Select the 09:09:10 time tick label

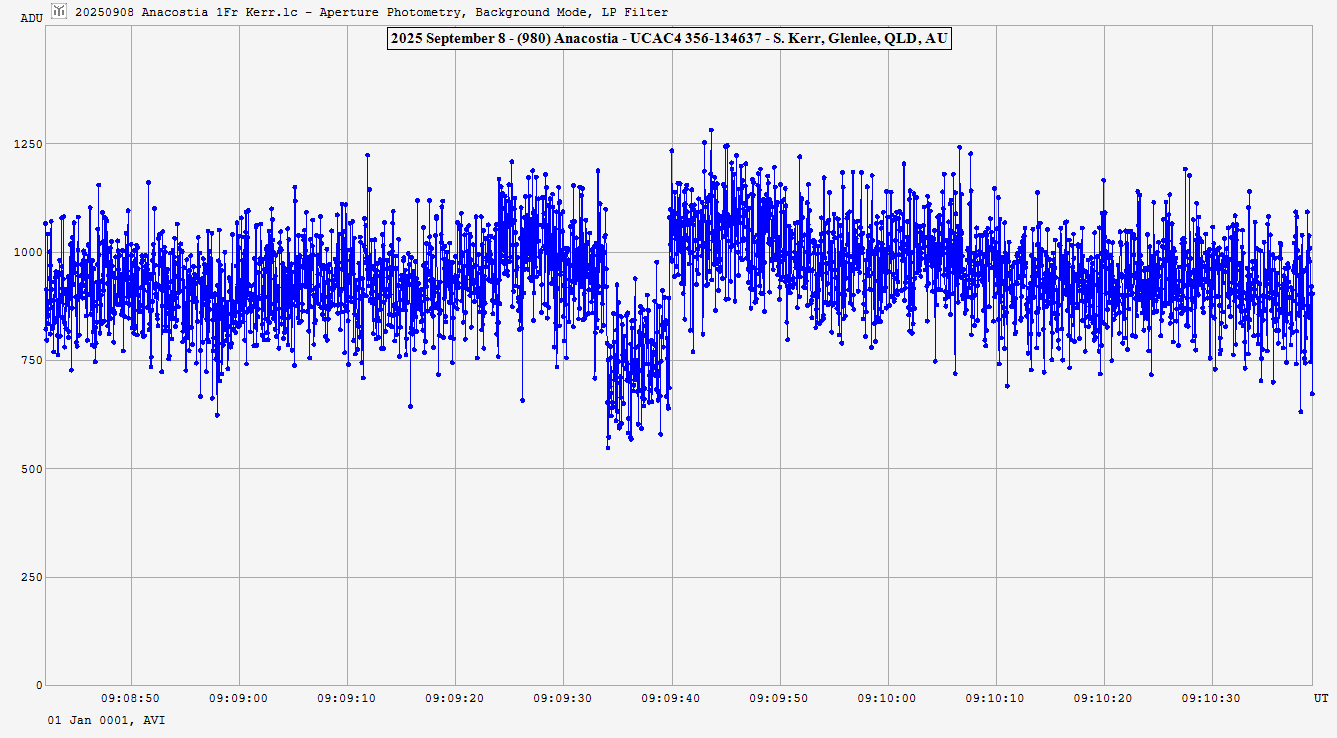point(347,698)
